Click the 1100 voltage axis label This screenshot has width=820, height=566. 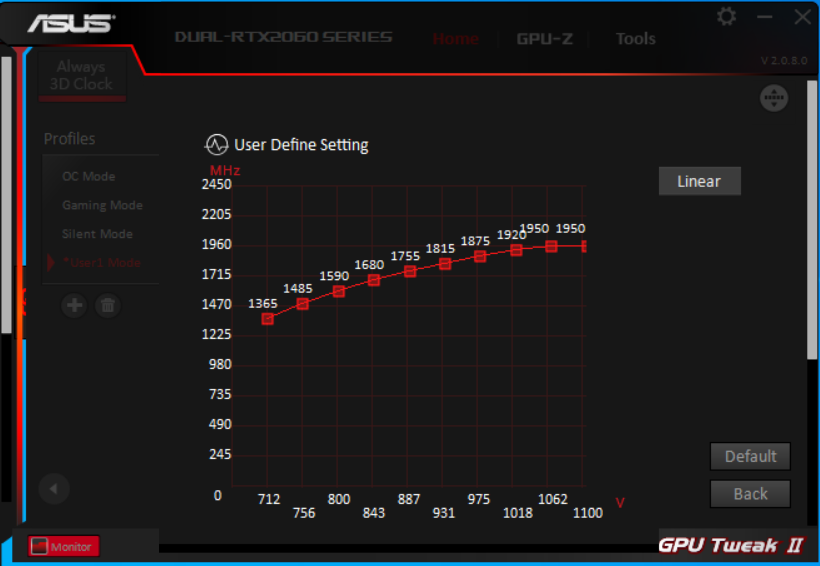(588, 513)
